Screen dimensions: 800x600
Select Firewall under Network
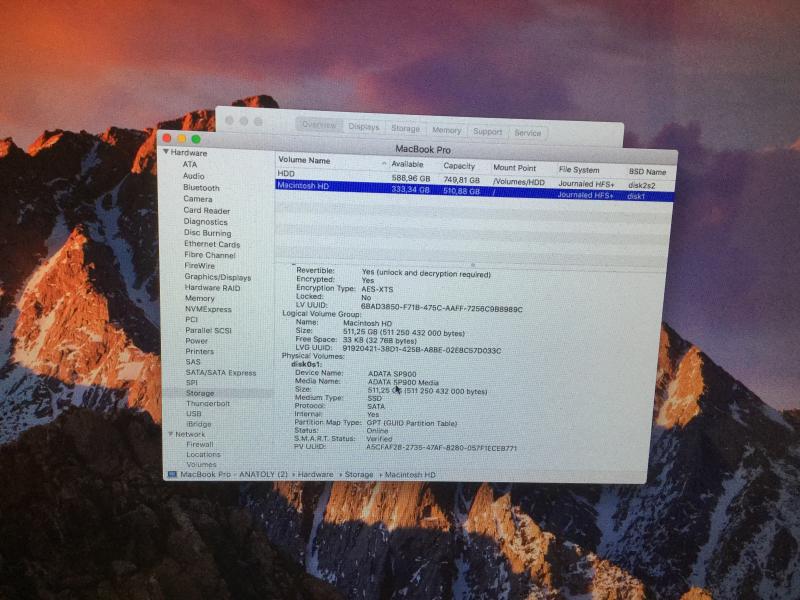(199, 444)
